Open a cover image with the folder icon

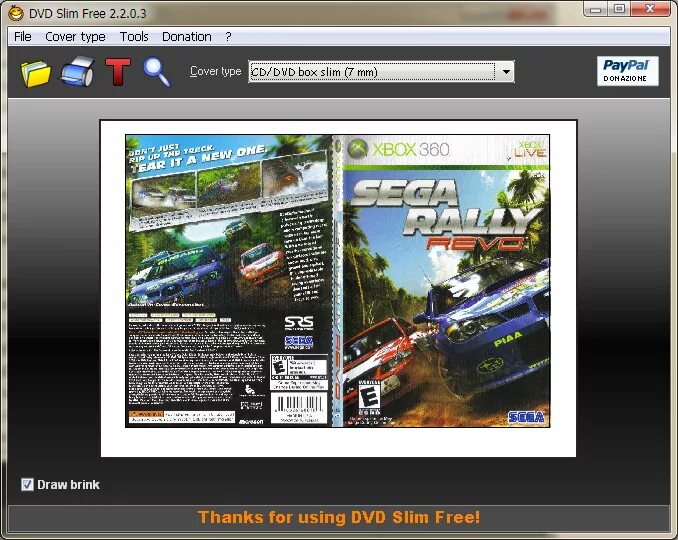click(35, 73)
